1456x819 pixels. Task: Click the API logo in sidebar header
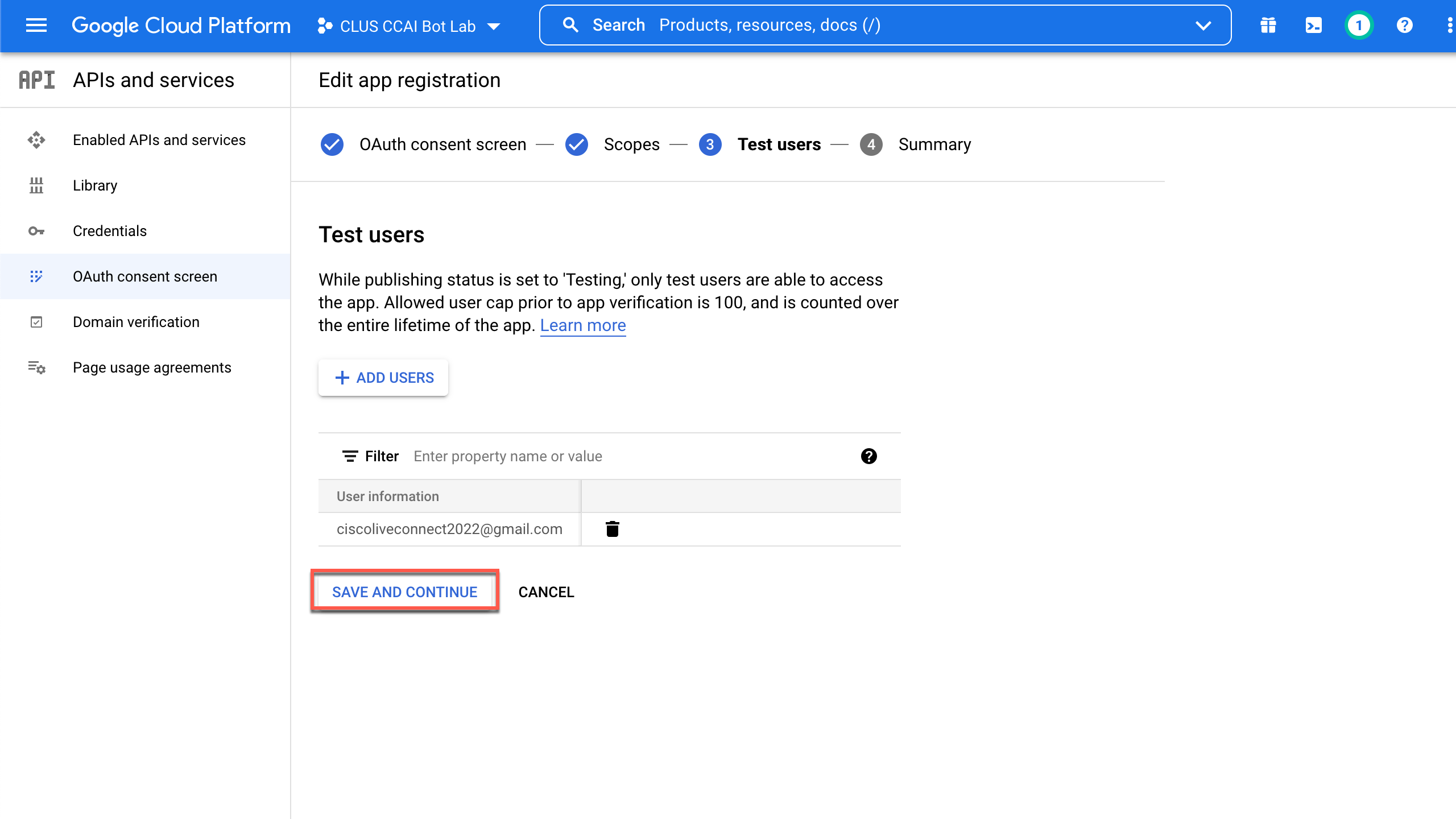click(37, 80)
